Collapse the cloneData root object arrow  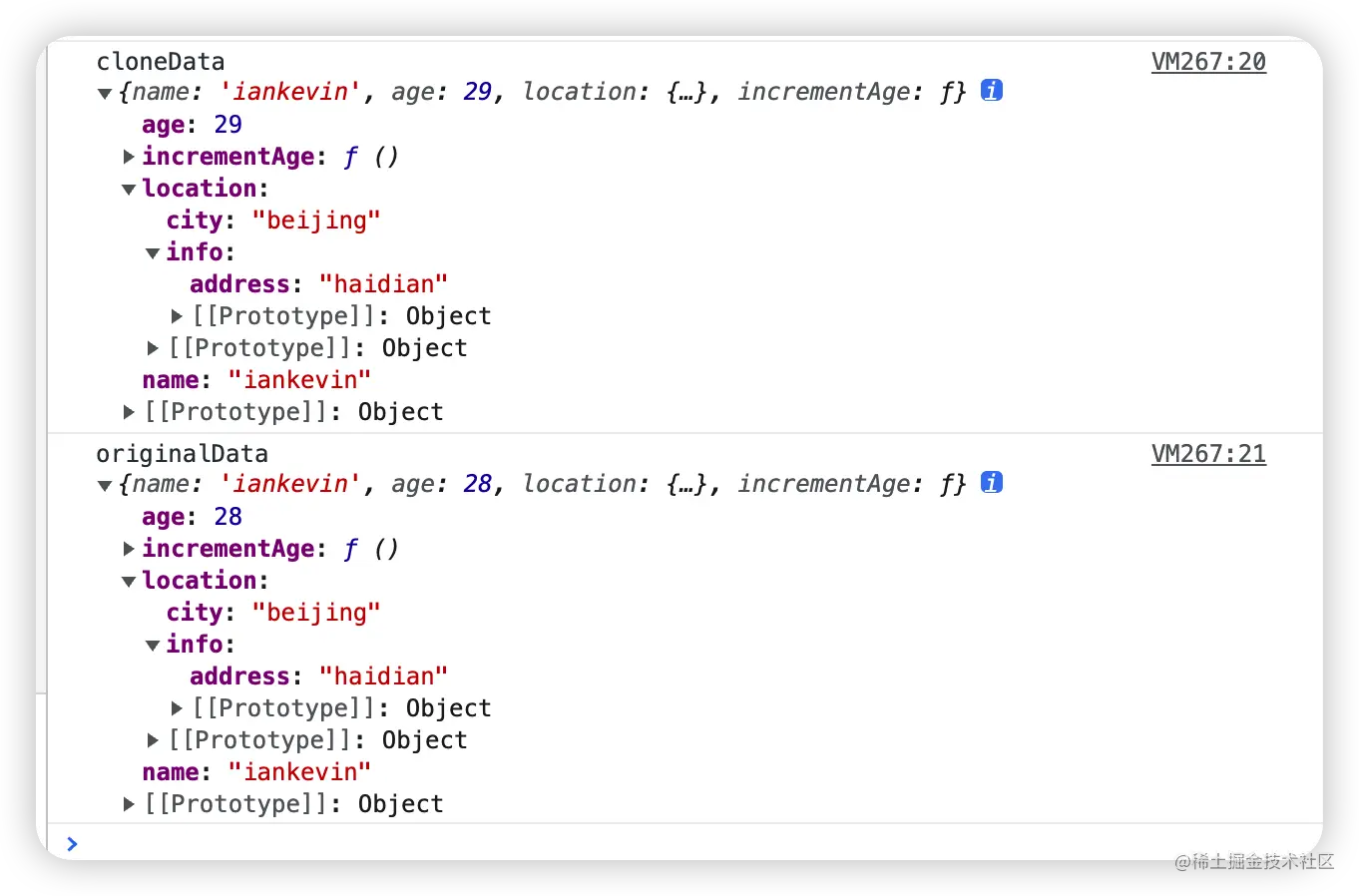104,93
